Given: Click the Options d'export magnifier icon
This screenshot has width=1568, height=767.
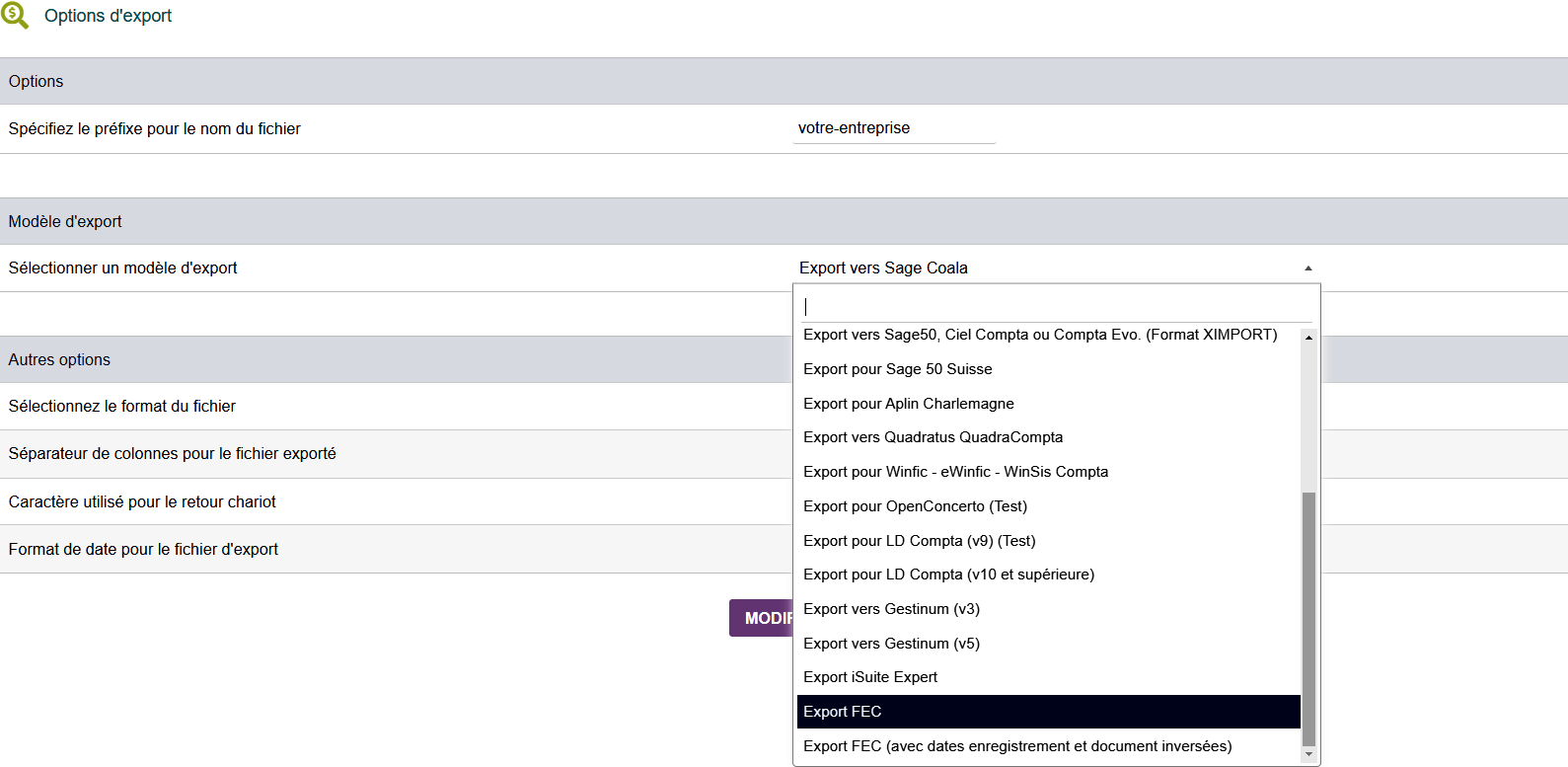Looking at the screenshot, I should (14, 15).
